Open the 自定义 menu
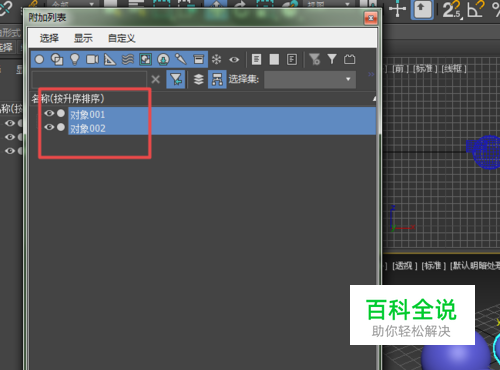The width and height of the screenshot is (500, 370). point(122,38)
